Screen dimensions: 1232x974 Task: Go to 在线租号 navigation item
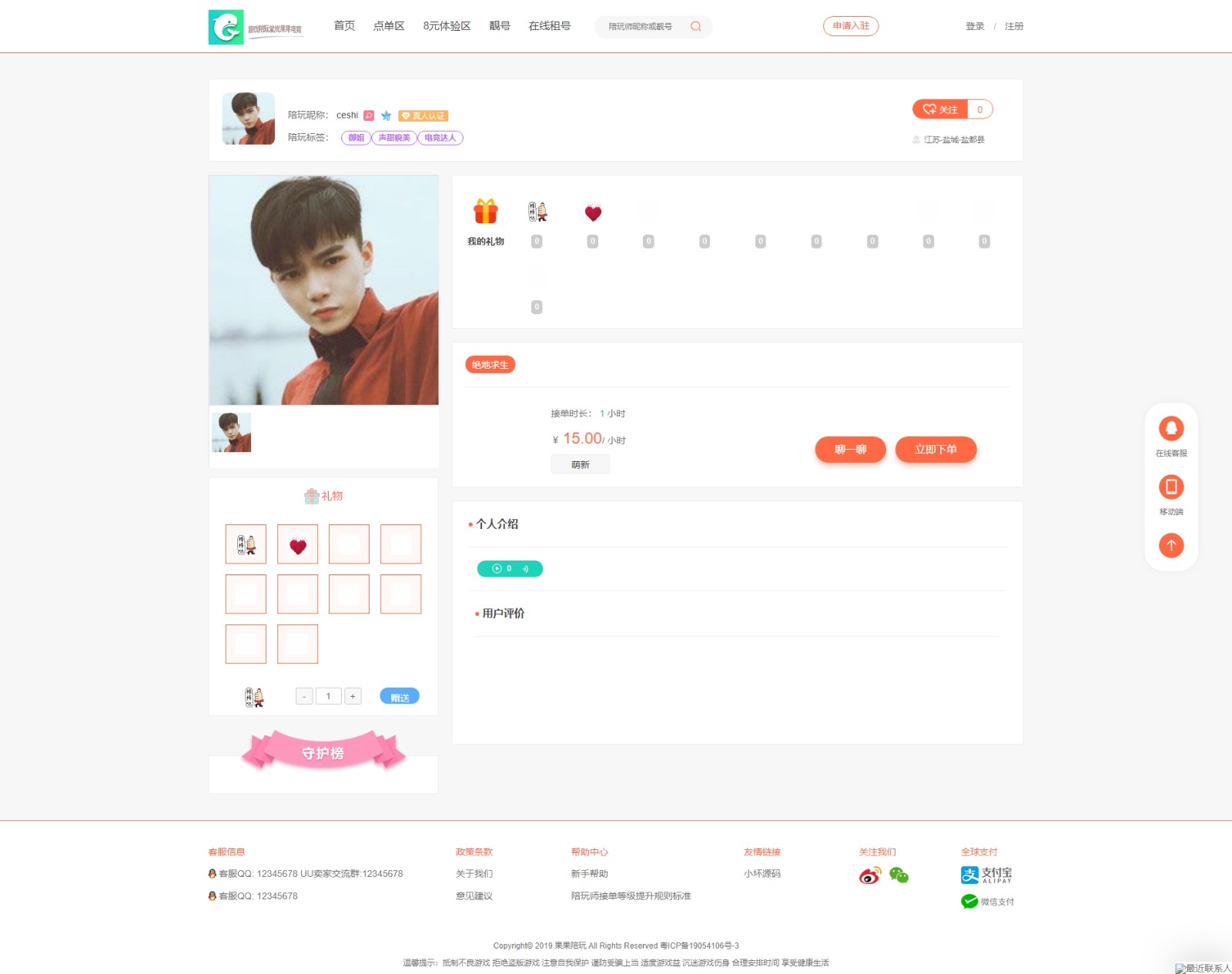(x=550, y=26)
